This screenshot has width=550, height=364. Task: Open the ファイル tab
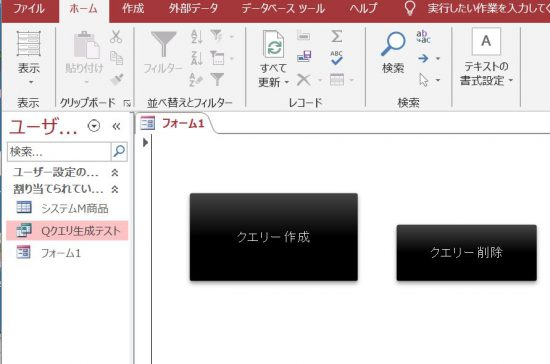(x=29, y=8)
